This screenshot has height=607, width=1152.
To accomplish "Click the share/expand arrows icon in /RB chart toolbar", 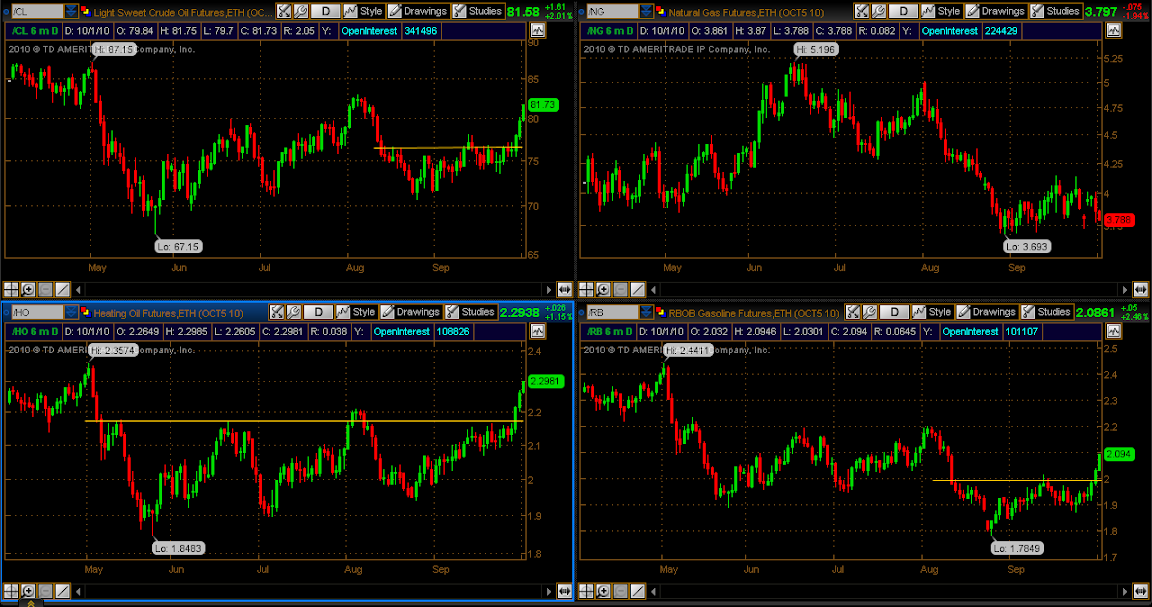I will (852, 312).
